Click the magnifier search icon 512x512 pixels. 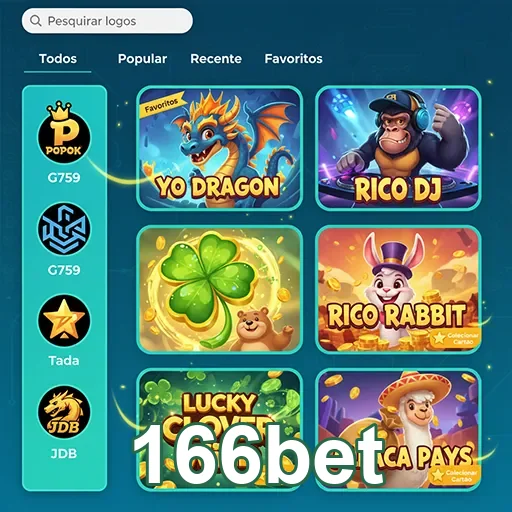(36, 21)
